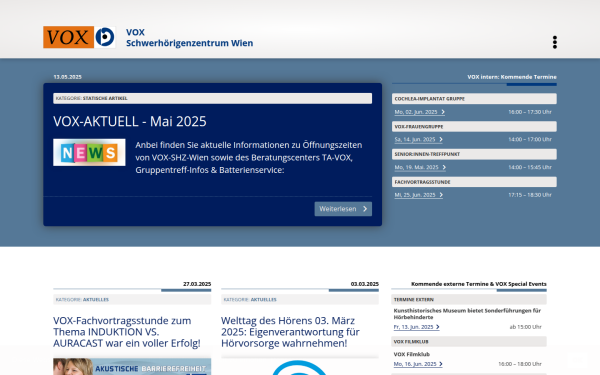600x375 pixels.
Task: Click the 14:00 – 17:00 Uhr time
Action: [x=530, y=140]
